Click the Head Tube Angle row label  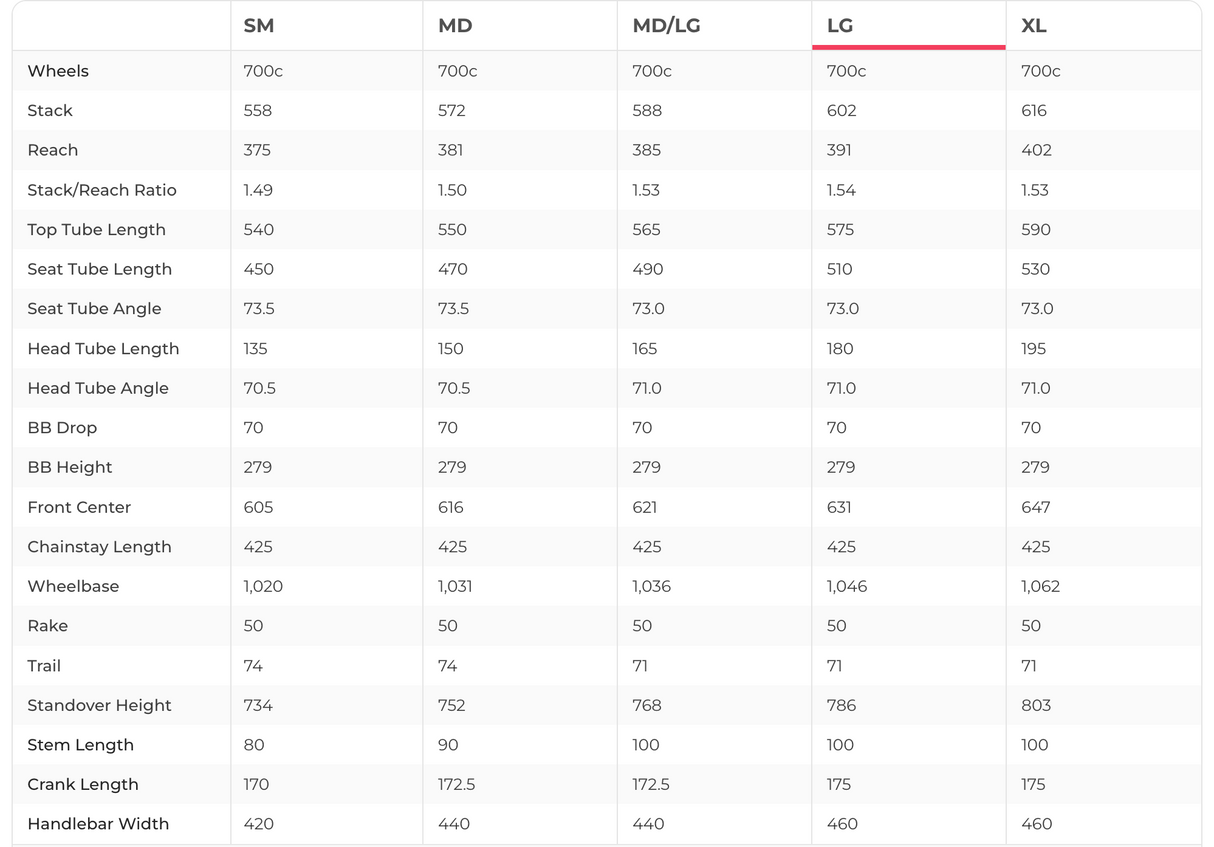pos(98,388)
